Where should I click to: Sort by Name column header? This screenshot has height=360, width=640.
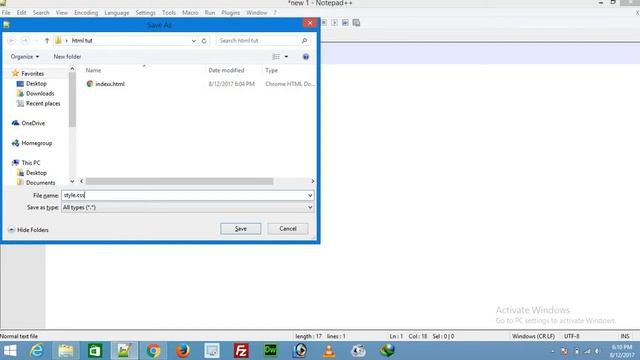pos(93,70)
